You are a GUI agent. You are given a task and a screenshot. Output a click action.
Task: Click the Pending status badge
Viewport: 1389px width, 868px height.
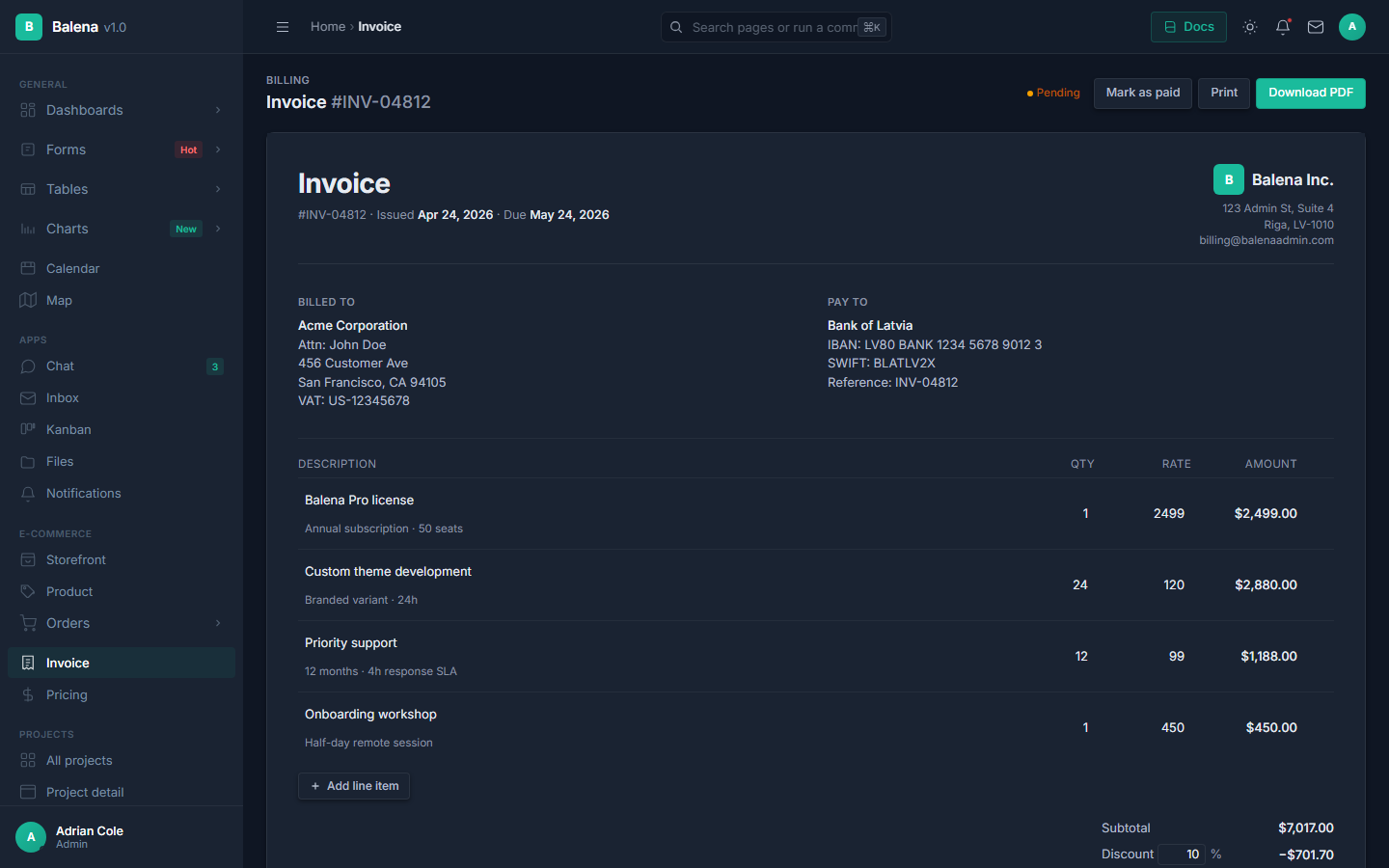1053,93
